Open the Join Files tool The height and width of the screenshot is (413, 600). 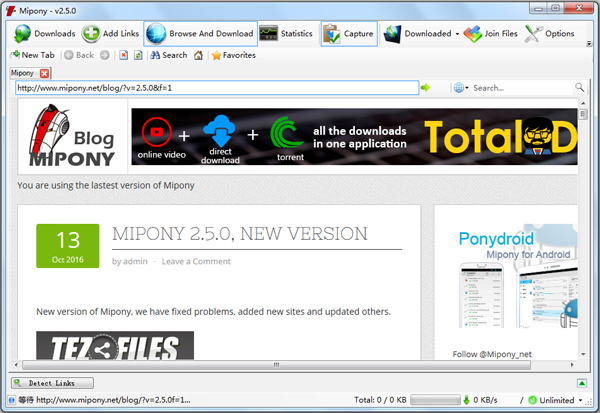[x=491, y=34]
